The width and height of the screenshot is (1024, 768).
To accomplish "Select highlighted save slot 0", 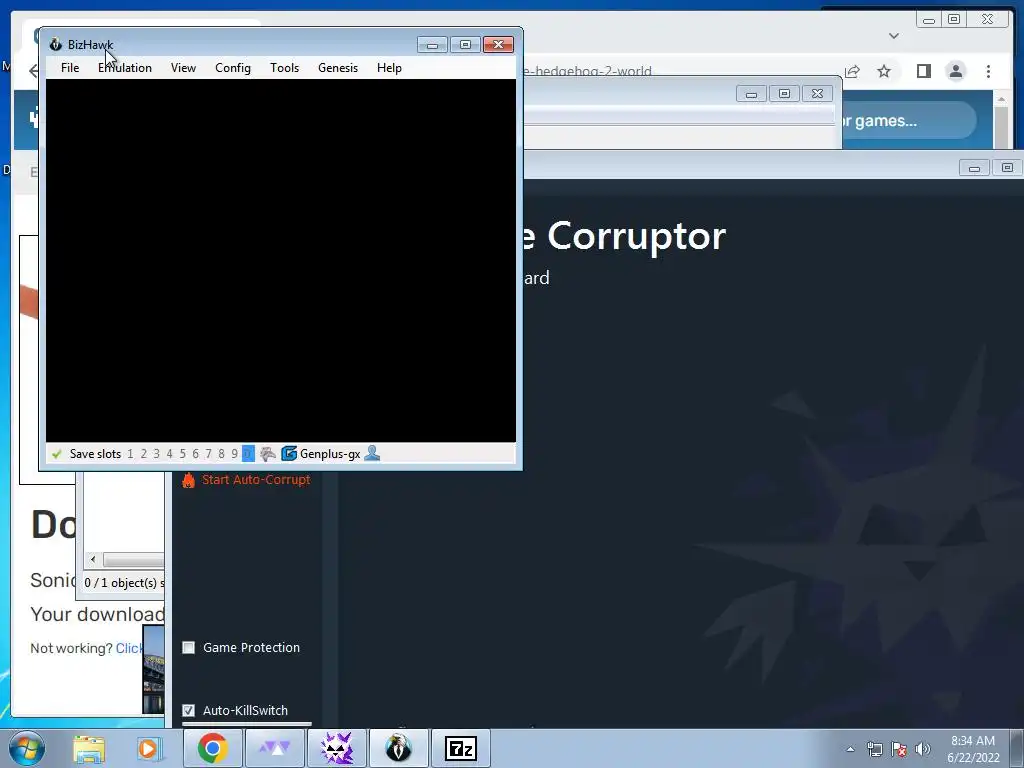I will (248, 454).
